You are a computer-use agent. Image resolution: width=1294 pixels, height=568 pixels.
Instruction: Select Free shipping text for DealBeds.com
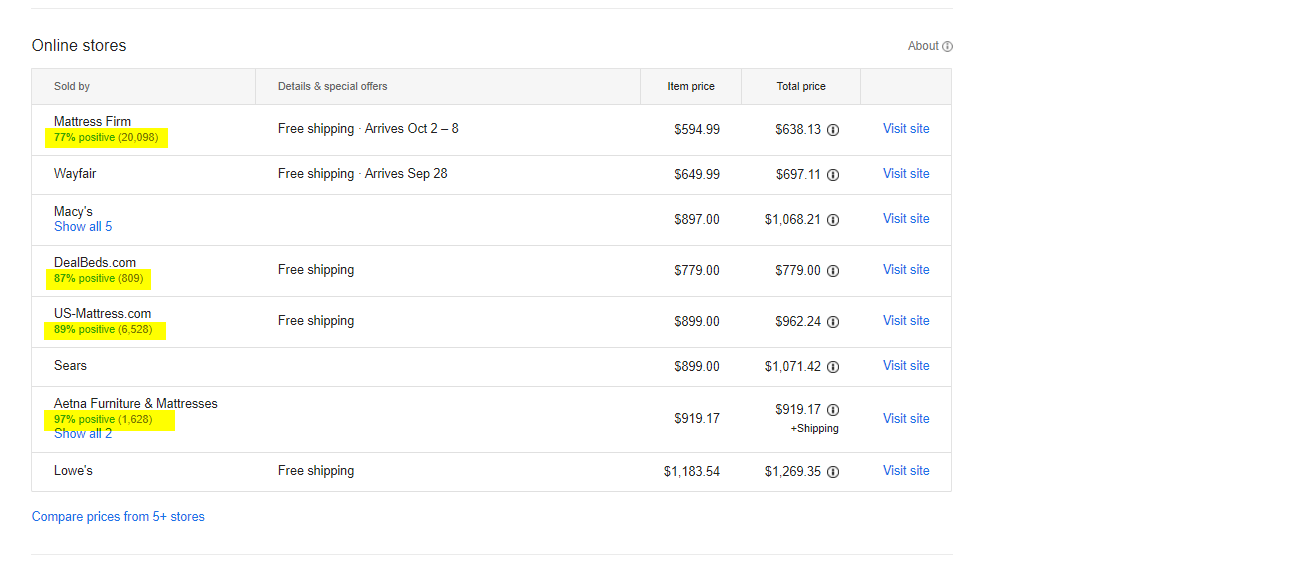(316, 269)
